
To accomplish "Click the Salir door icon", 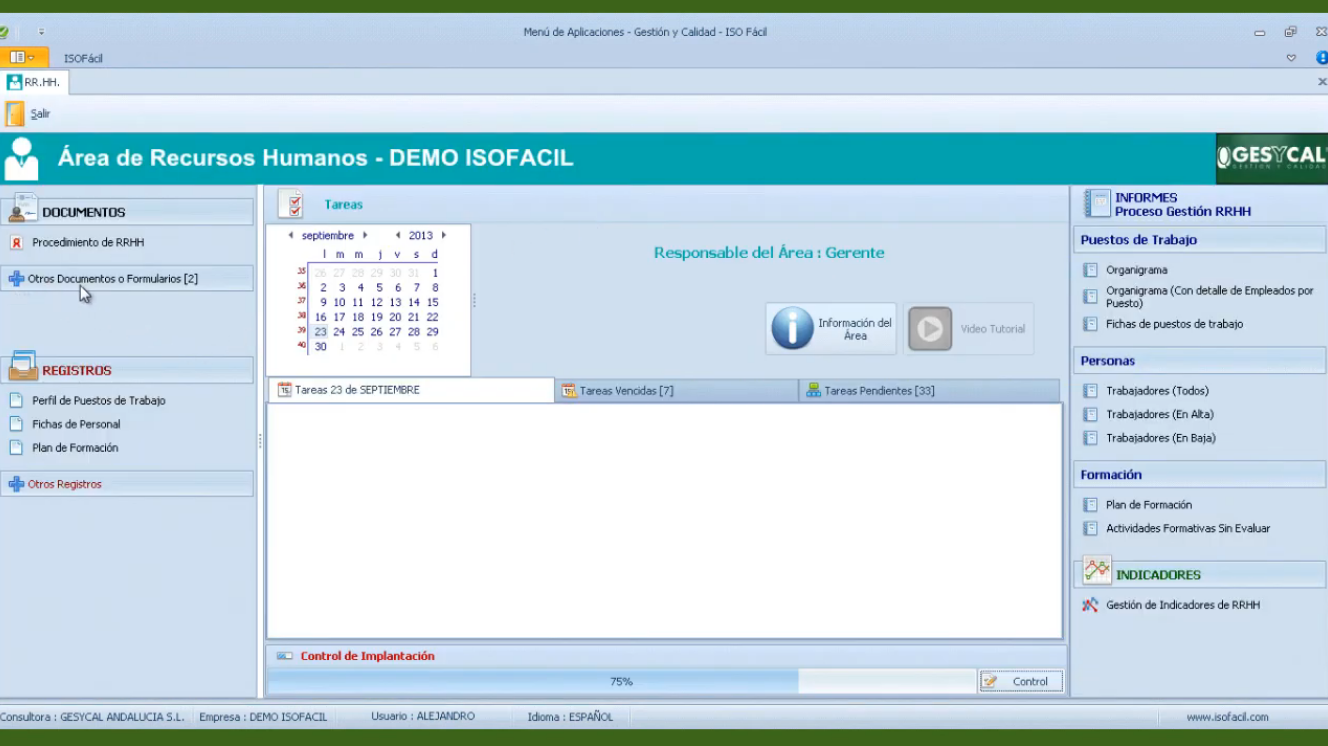I will tap(15, 114).
